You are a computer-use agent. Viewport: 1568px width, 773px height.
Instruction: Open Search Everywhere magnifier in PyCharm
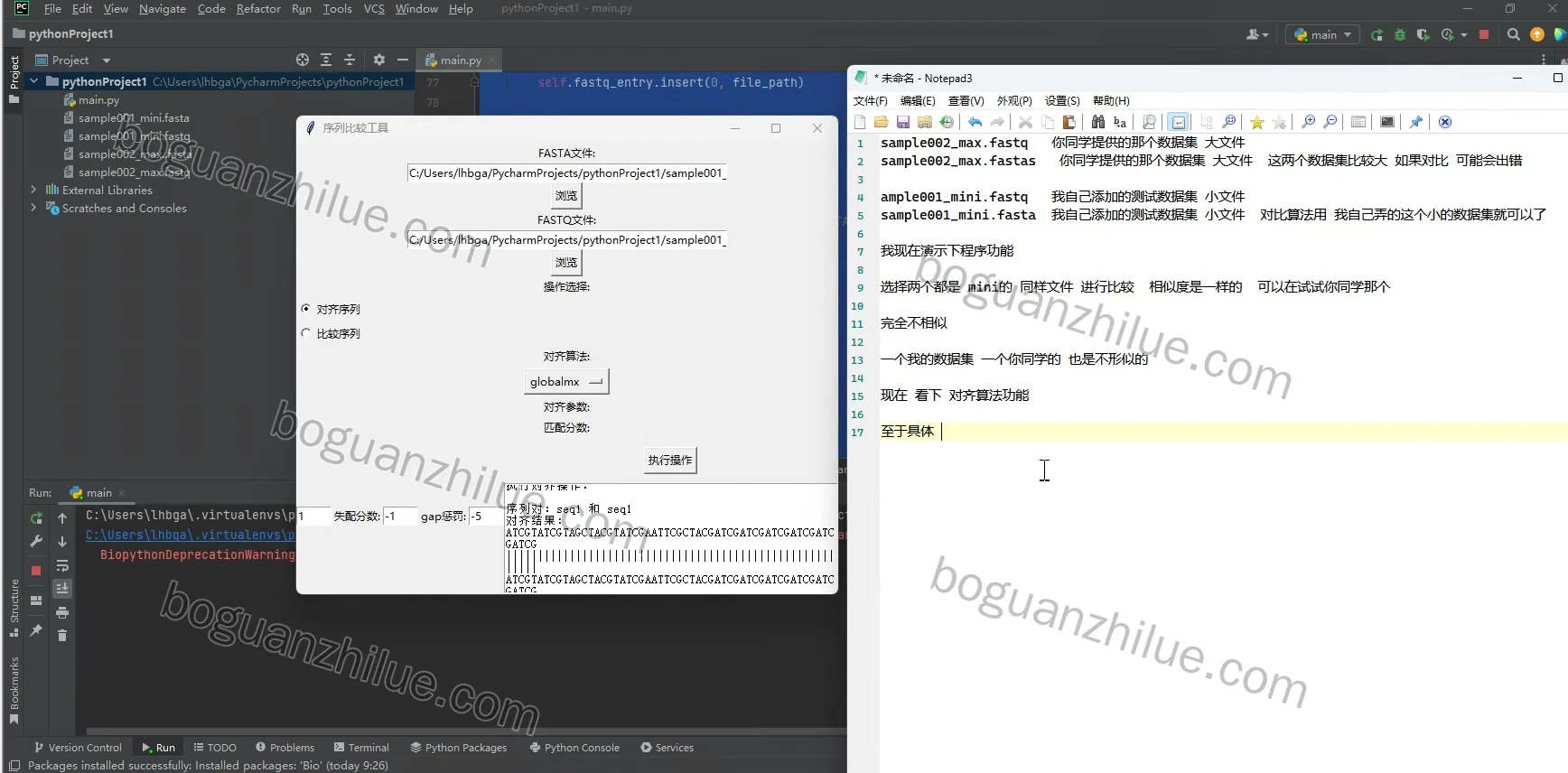(1514, 34)
